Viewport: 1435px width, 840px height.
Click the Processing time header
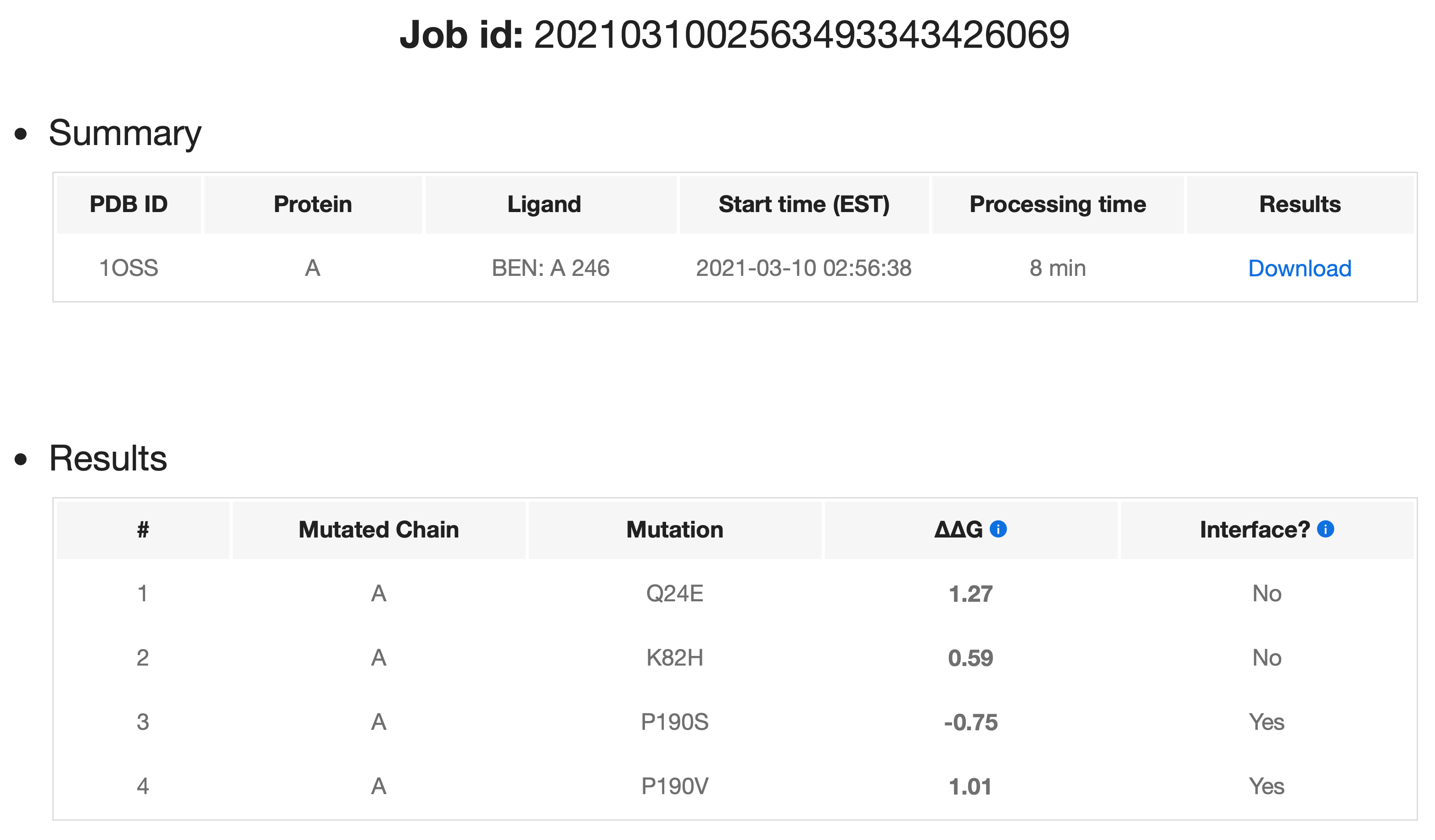pos(1058,204)
